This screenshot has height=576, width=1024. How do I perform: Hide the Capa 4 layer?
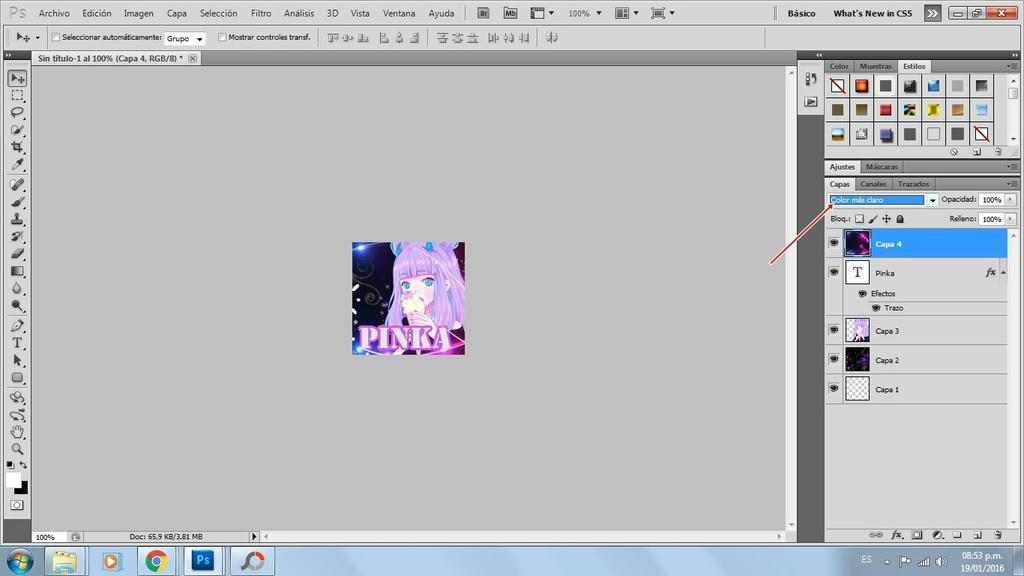(834, 243)
